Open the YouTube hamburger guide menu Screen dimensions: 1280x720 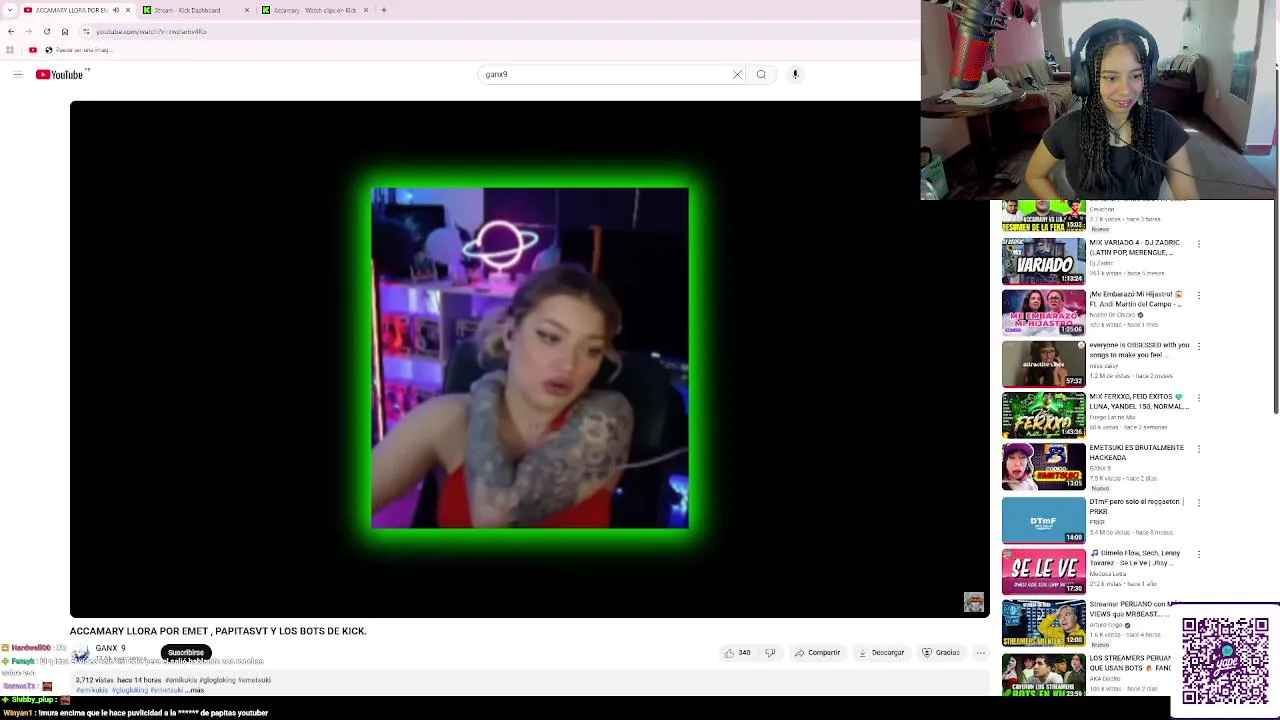17,74
